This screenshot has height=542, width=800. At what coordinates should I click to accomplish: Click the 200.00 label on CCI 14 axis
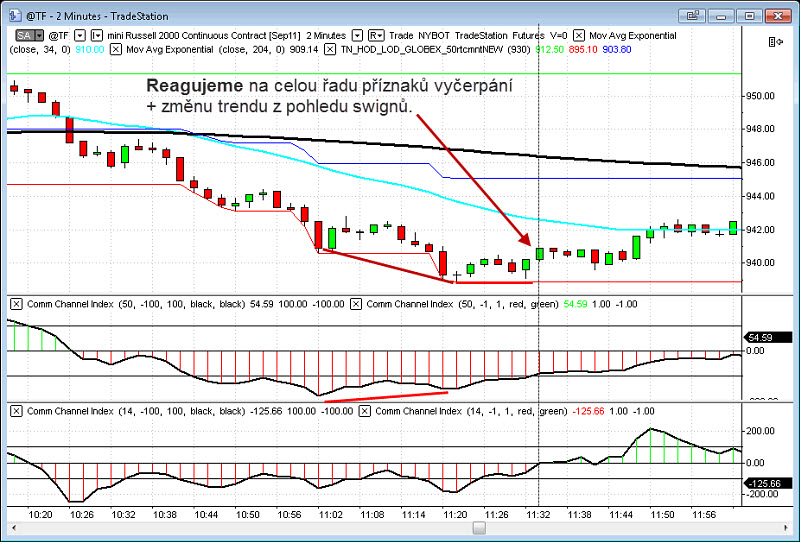click(760, 431)
